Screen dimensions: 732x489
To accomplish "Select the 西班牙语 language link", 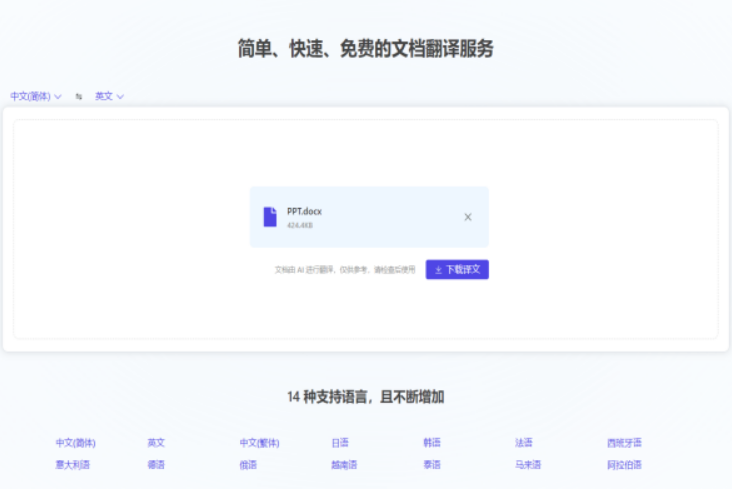I will [624, 442].
